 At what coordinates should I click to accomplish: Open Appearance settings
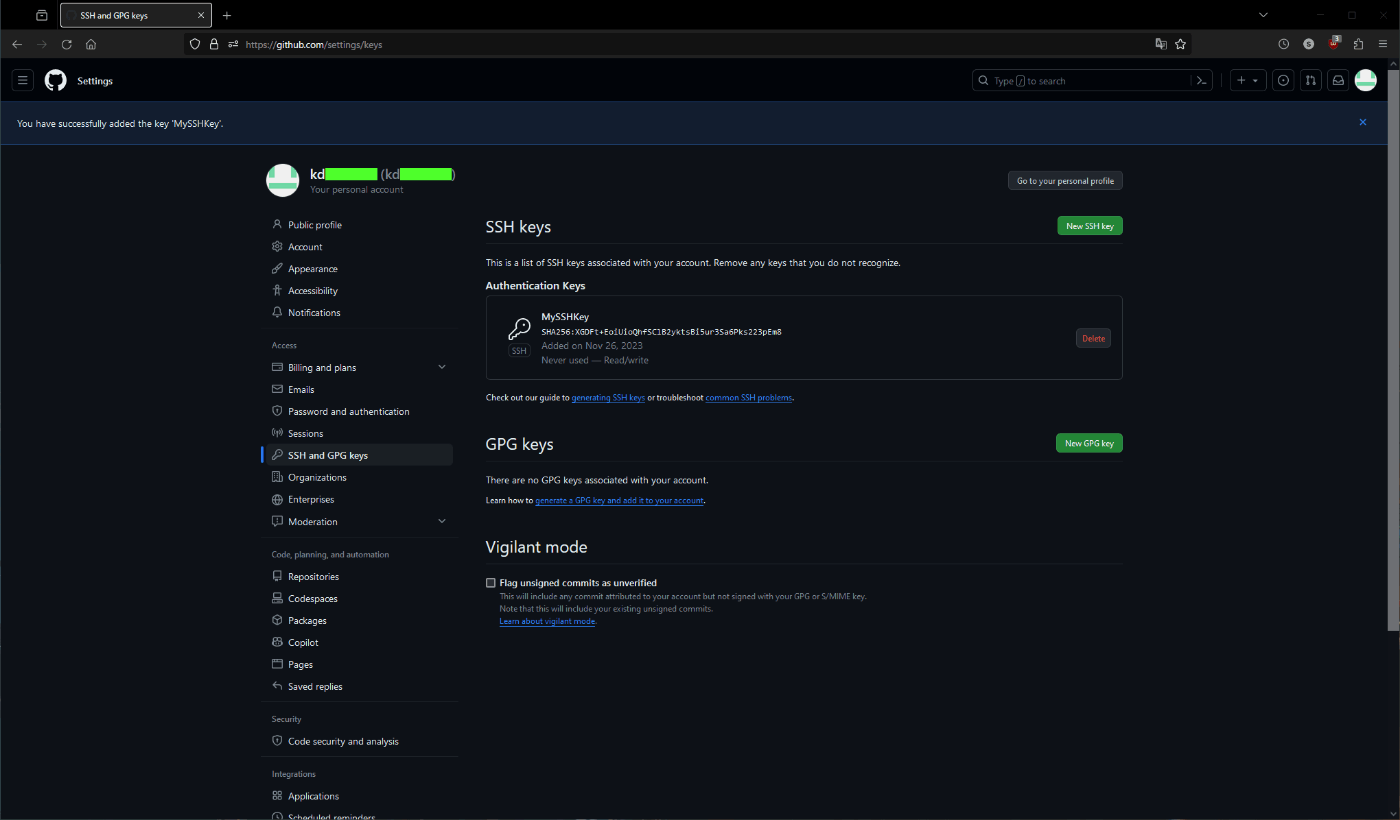[x=312, y=269]
